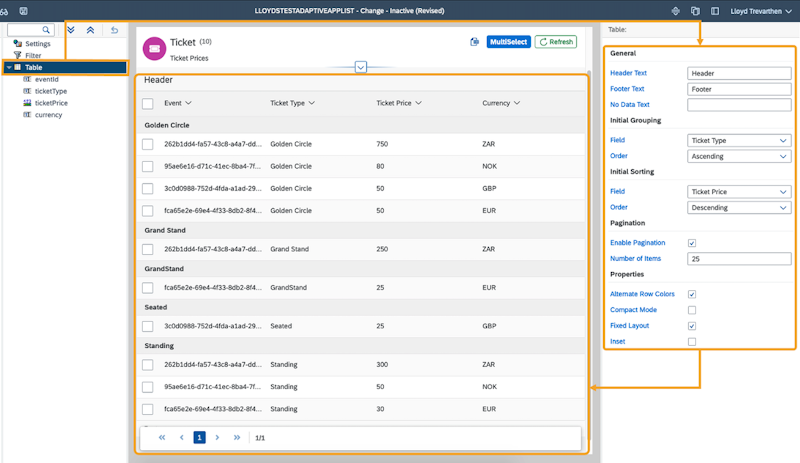
Task: Open the Lloyd Trevarthen user menu
Action: click(761, 11)
